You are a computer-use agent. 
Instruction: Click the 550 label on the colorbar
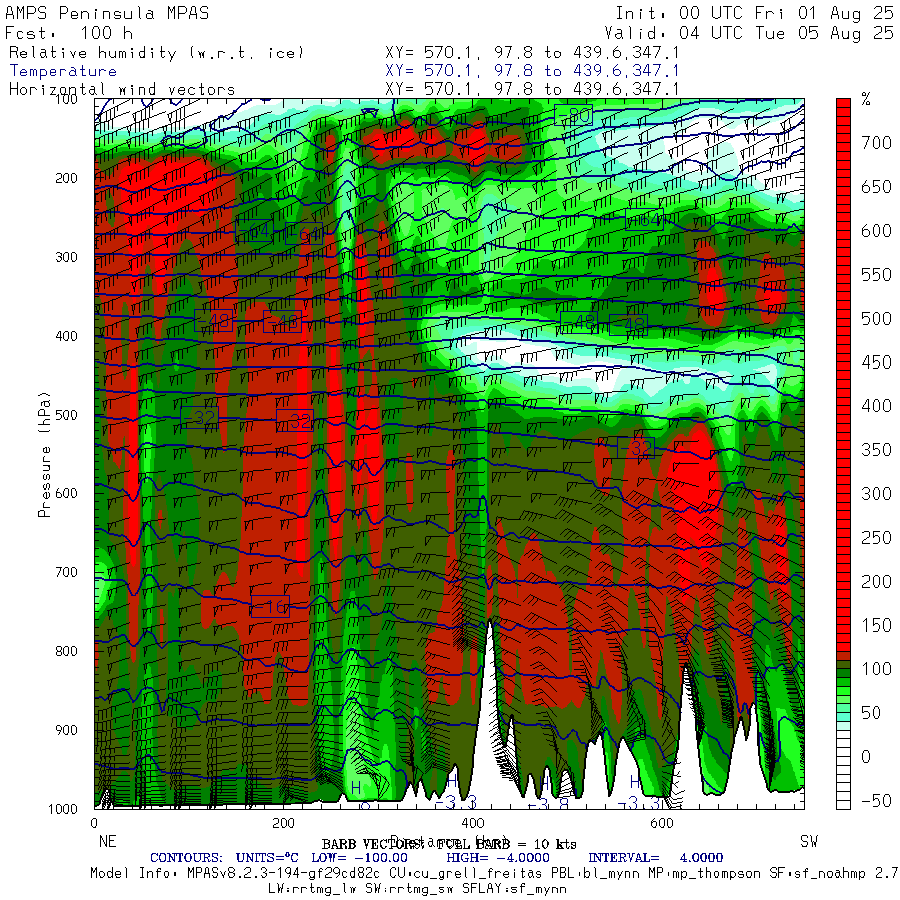(x=876, y=274)
